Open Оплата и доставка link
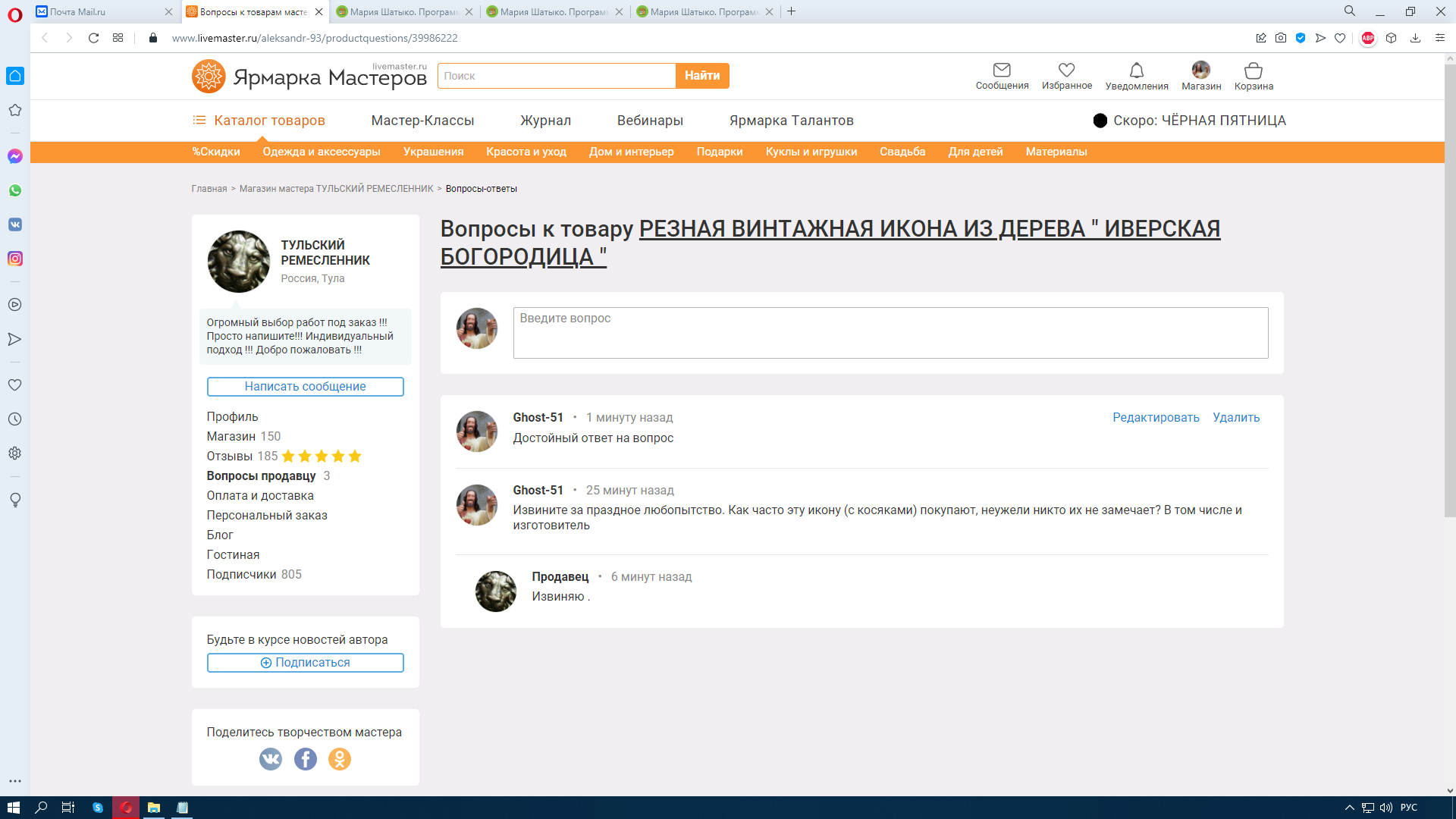The image size is (1456, 819). (260, 496)
